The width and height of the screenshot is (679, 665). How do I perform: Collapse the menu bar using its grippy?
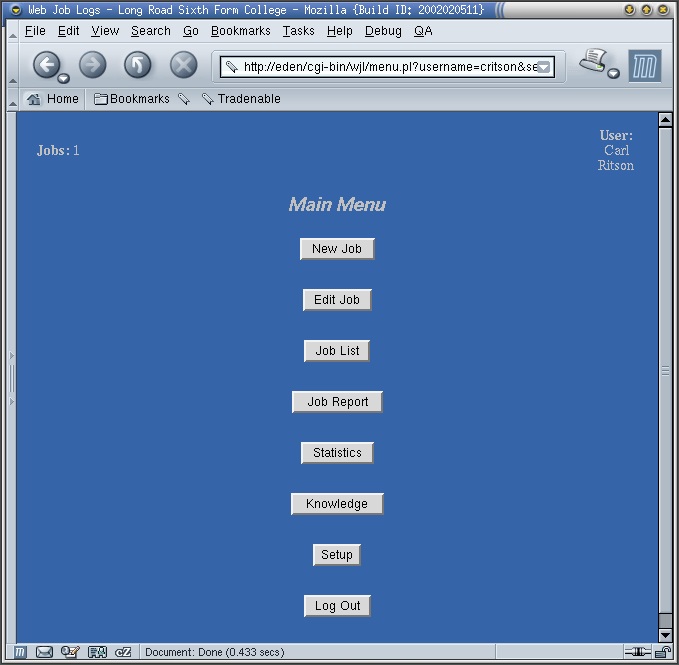pyautogui.click(x=13, y=32)
